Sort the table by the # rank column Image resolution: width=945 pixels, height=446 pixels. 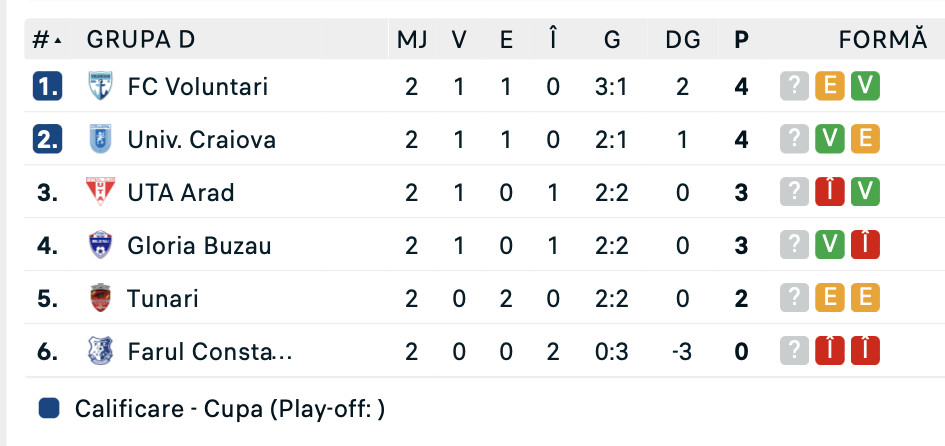click(x=46, y=40)
